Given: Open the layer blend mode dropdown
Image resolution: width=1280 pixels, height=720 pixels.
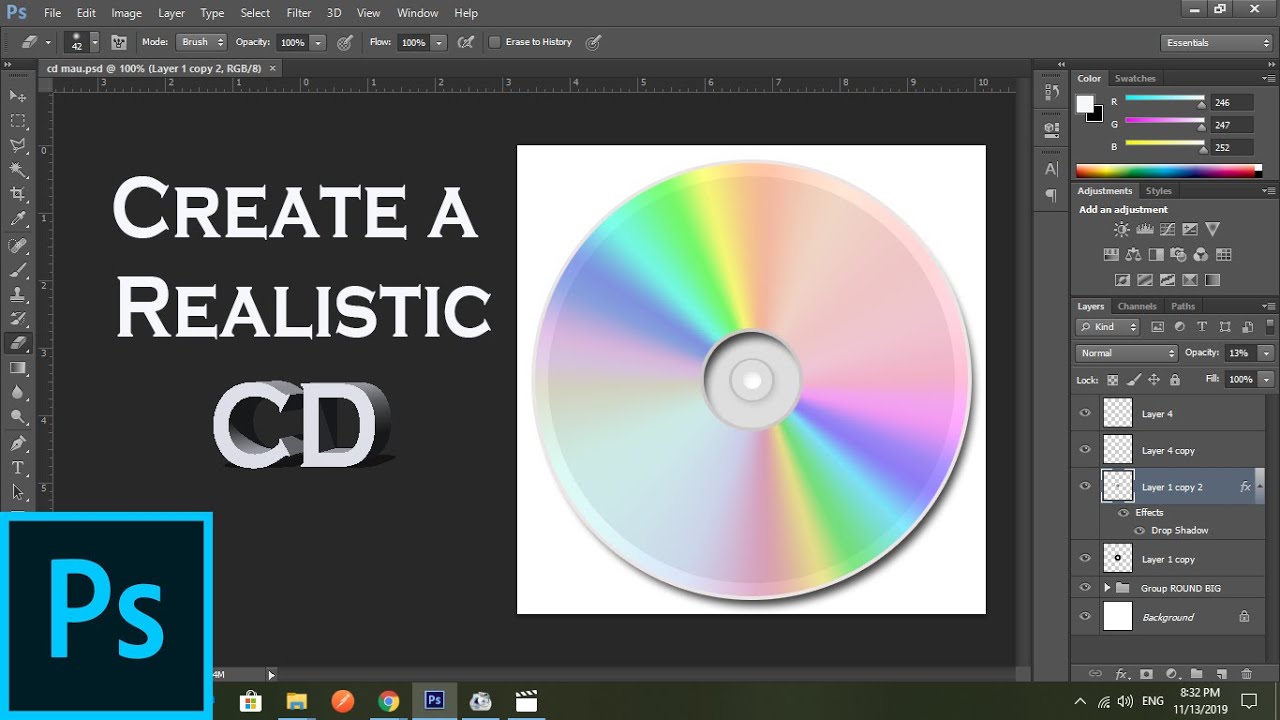Looking at the screenshot, I should [x=1128, y=353].
